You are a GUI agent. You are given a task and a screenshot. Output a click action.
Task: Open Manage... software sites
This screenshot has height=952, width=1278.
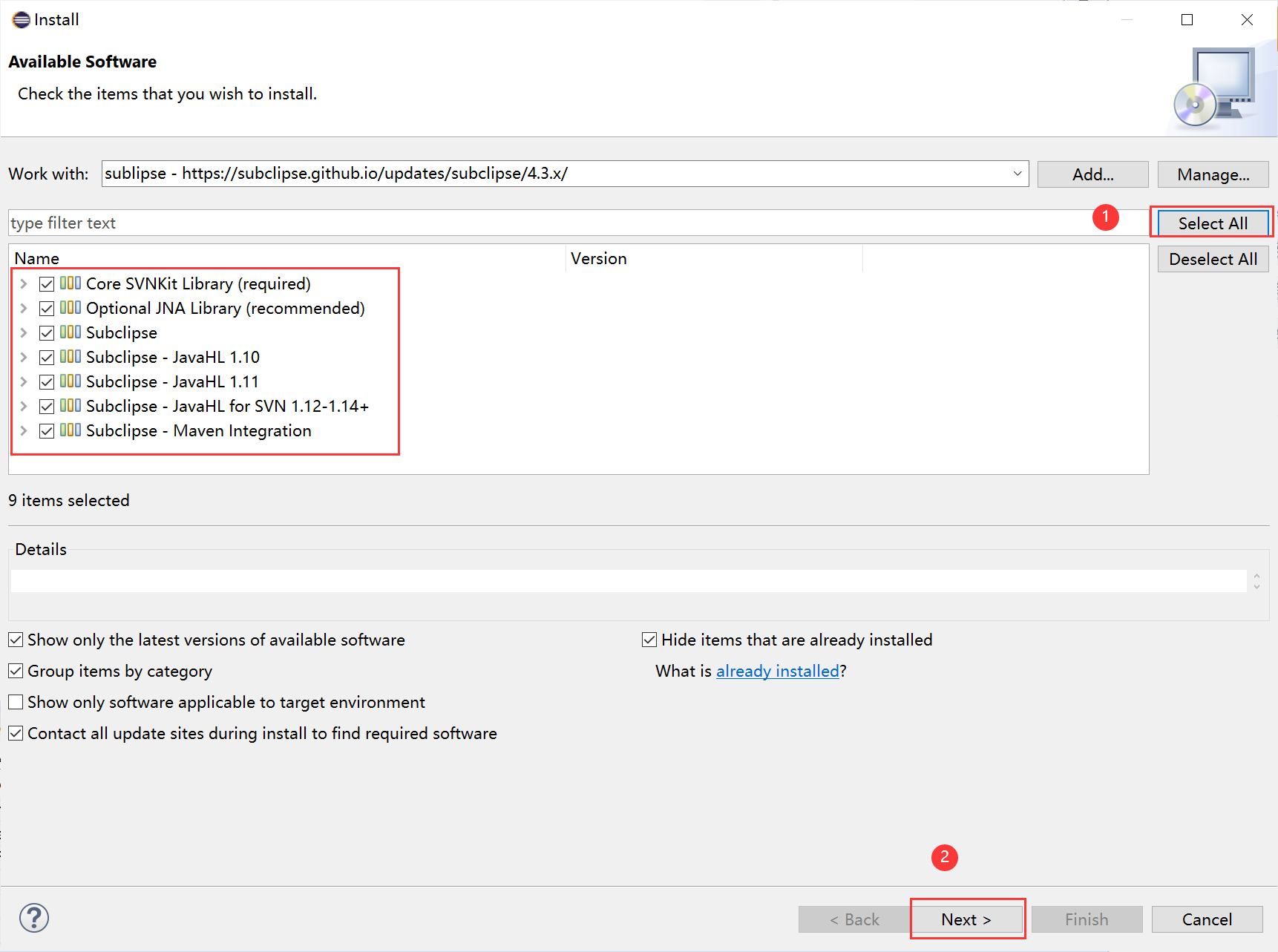(1213, 174)
